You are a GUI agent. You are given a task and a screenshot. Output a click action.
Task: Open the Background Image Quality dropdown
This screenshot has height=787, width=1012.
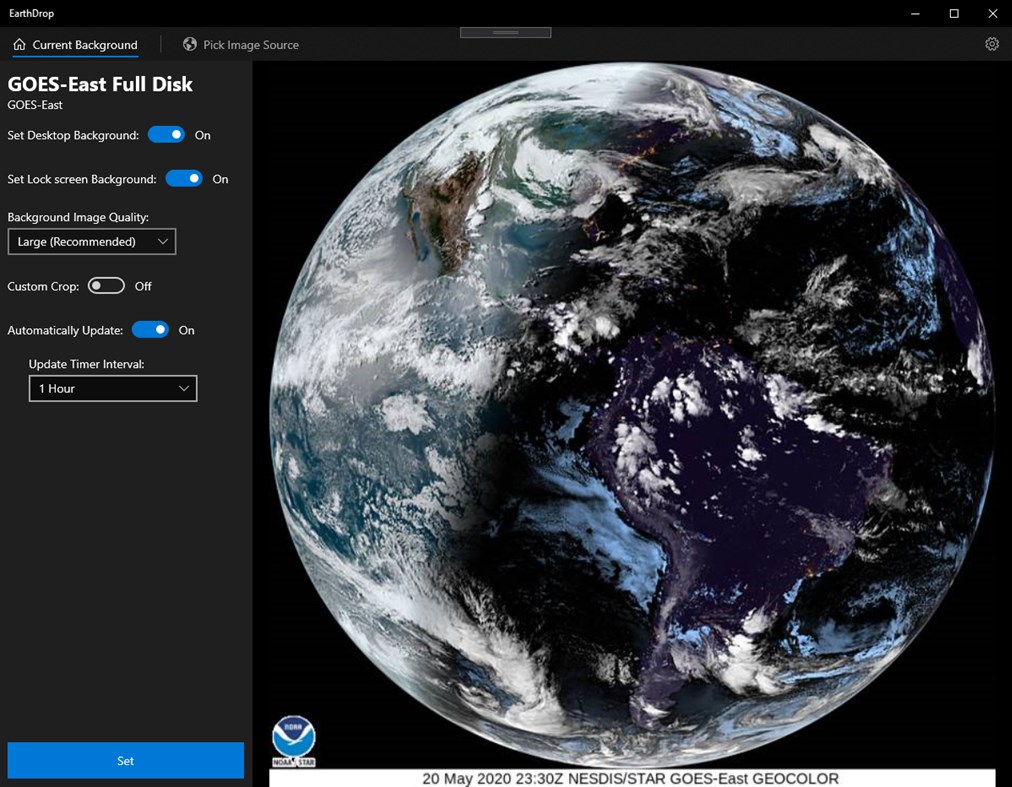[x=91, y=241]
